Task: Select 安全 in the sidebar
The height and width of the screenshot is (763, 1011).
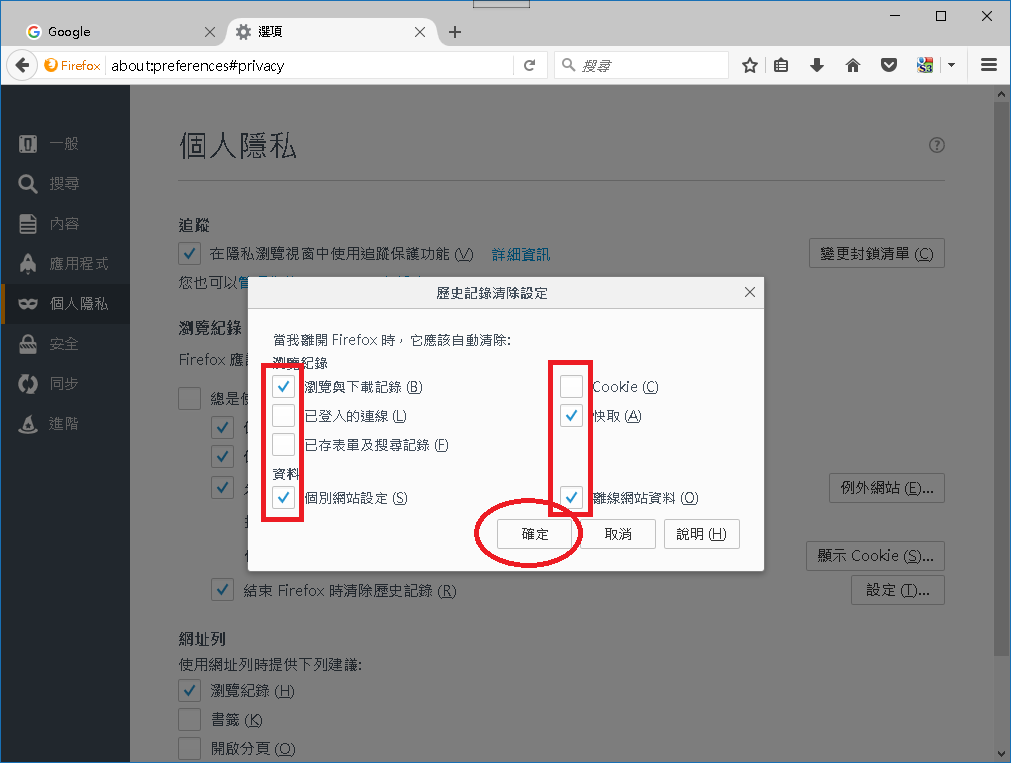Action: [64, 344]
